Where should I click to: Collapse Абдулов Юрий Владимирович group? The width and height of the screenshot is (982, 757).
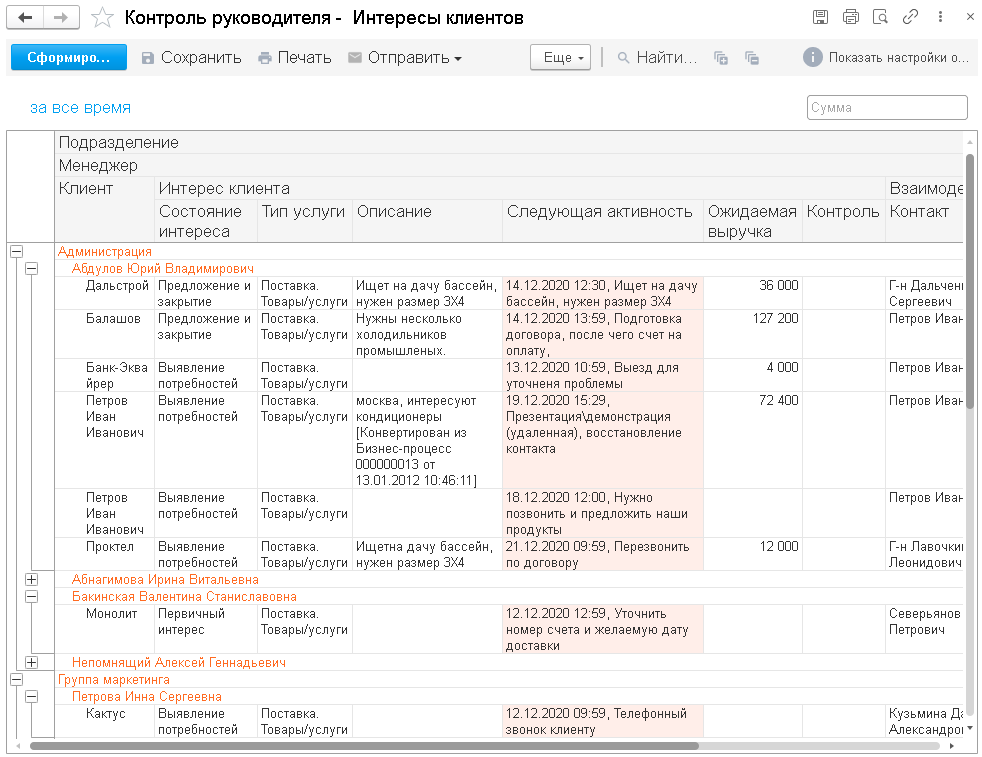31,269
